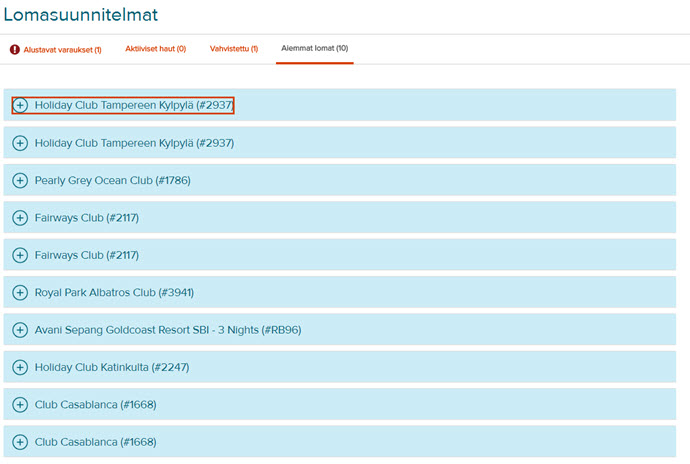Select the Alemmat lomat (10) tab

[x=315, y=48]
